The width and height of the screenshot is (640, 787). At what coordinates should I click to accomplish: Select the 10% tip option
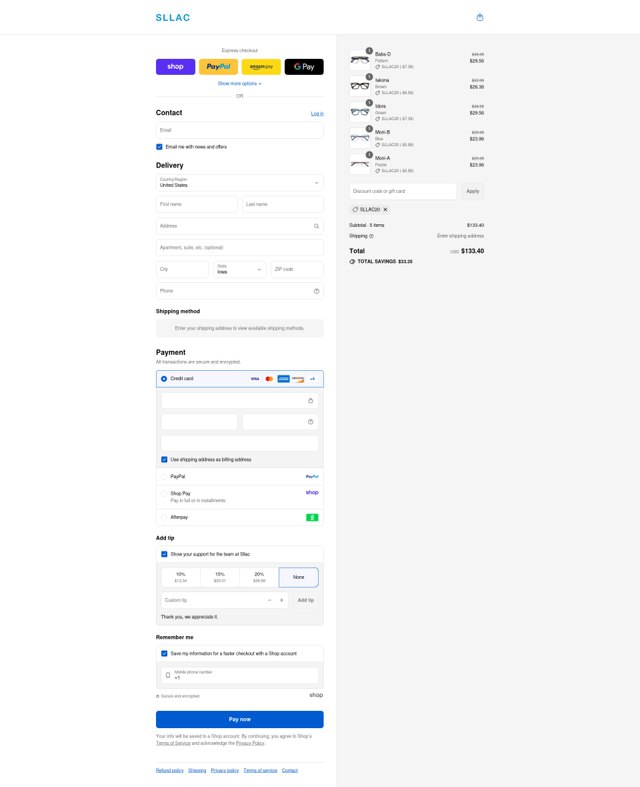pyautogui.click(x=181, y=577)
